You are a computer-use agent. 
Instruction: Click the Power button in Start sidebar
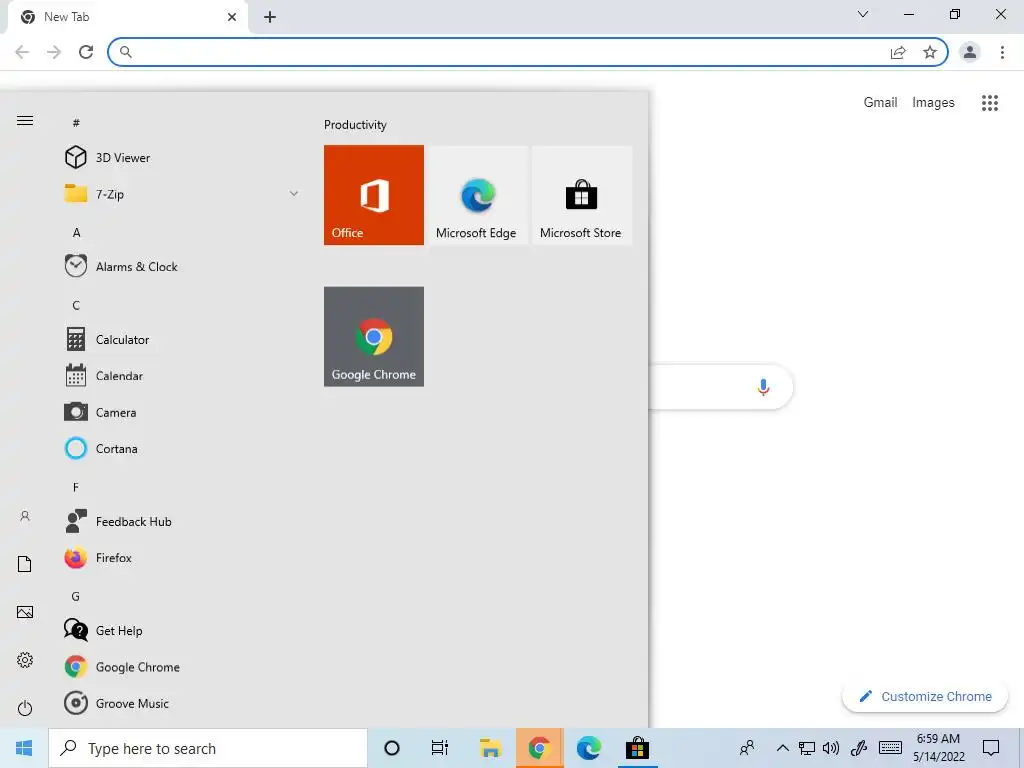click(x=25, y=708)
